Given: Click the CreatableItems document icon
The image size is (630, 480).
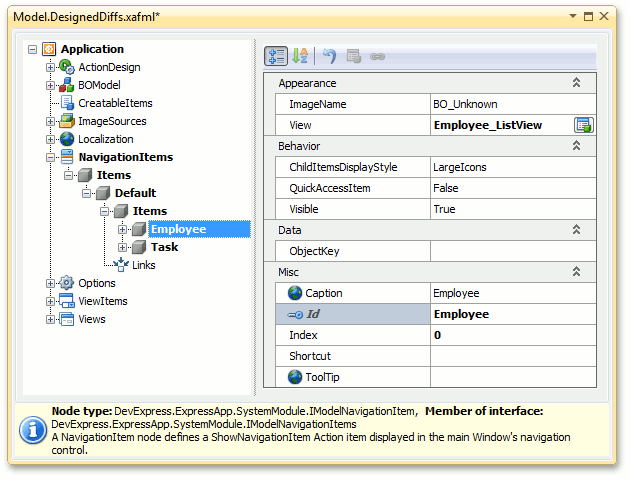Looking at the screenshot, I should click(67, 103).
